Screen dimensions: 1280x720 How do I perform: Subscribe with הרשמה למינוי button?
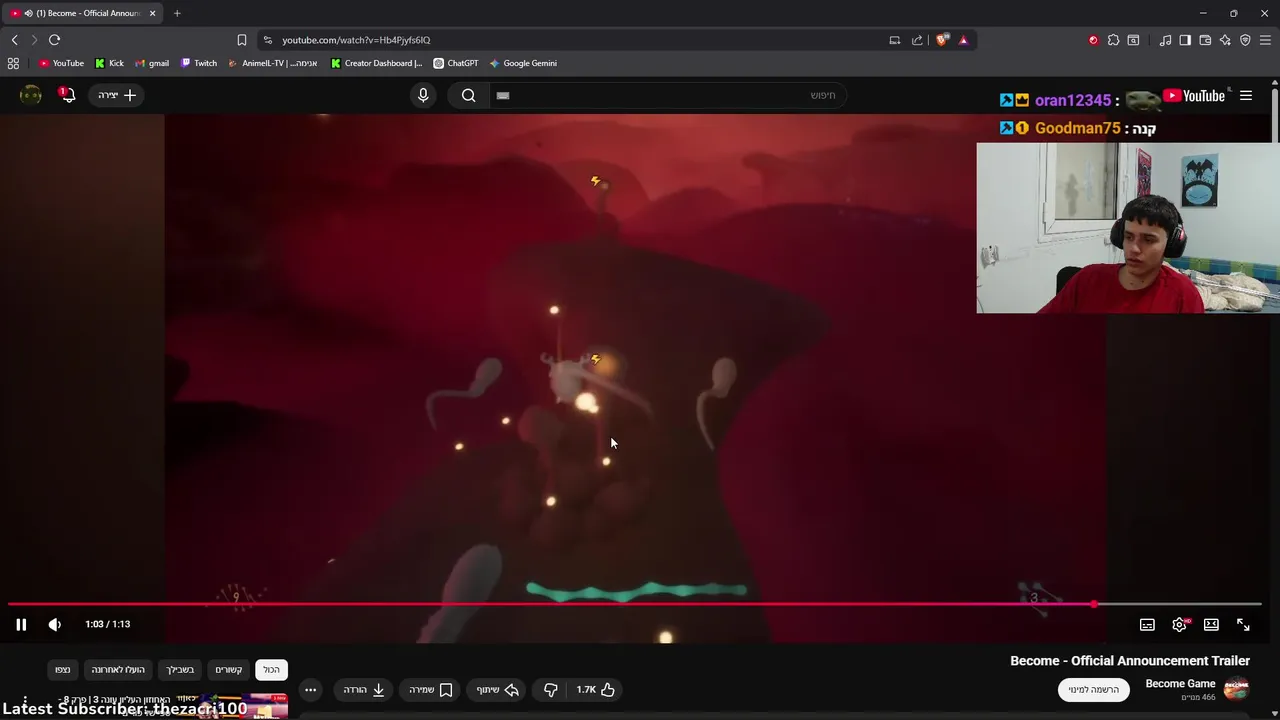pyautogui.click(x=1093, y=689)
